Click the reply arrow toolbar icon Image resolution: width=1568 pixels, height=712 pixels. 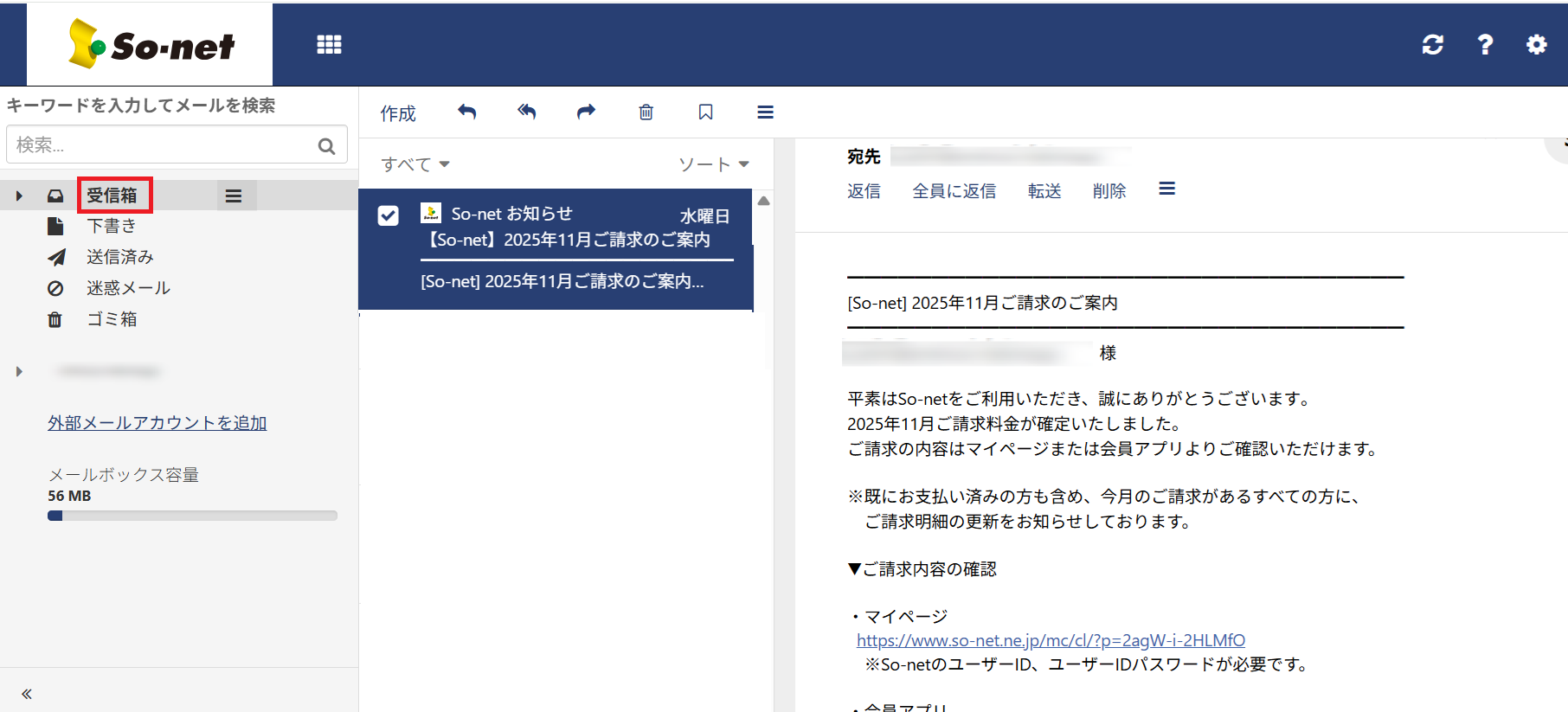(467, 112)
